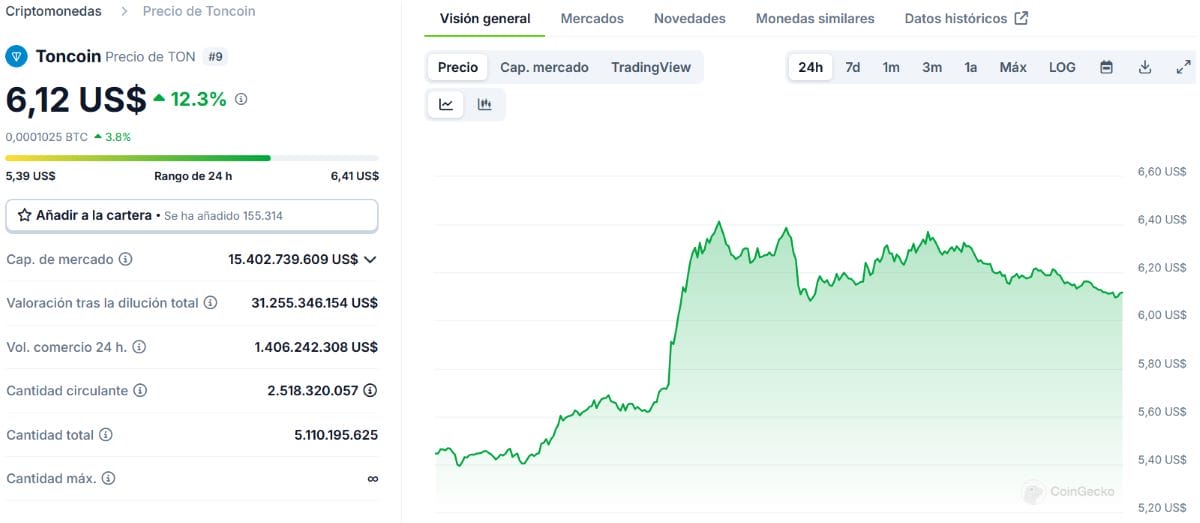Image resolution: width=1200 pixels, height=523 pixels.
Task: Select the candlestick chart view icon
Action: point(485,105)
